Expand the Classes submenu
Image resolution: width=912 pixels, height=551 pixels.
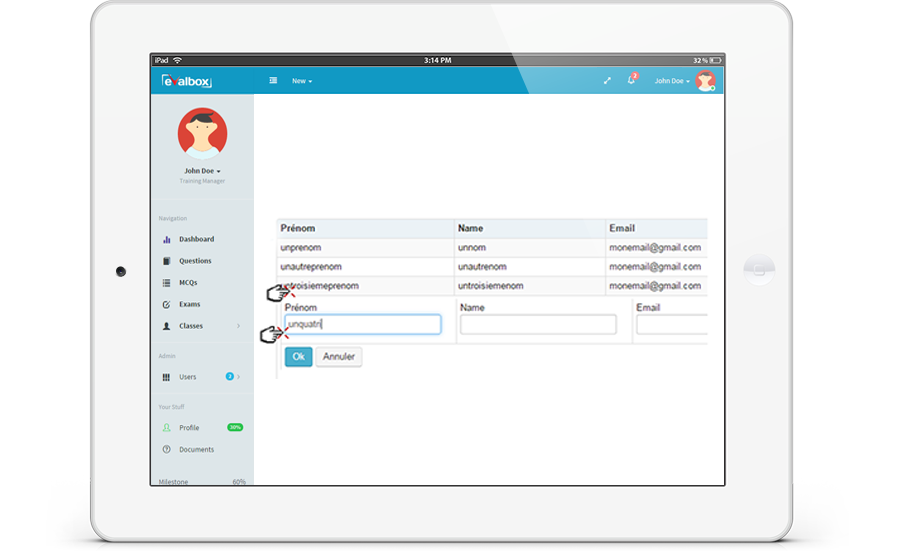[237, 326]
